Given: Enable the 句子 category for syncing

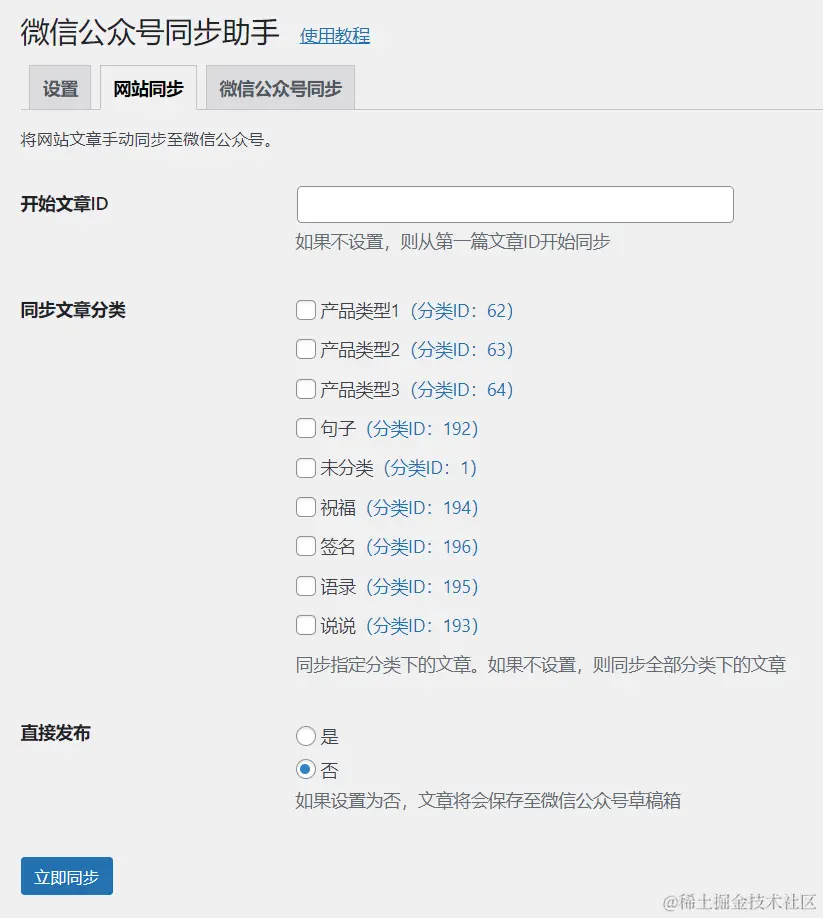Looking at the screenshot, I should (305, 428).
